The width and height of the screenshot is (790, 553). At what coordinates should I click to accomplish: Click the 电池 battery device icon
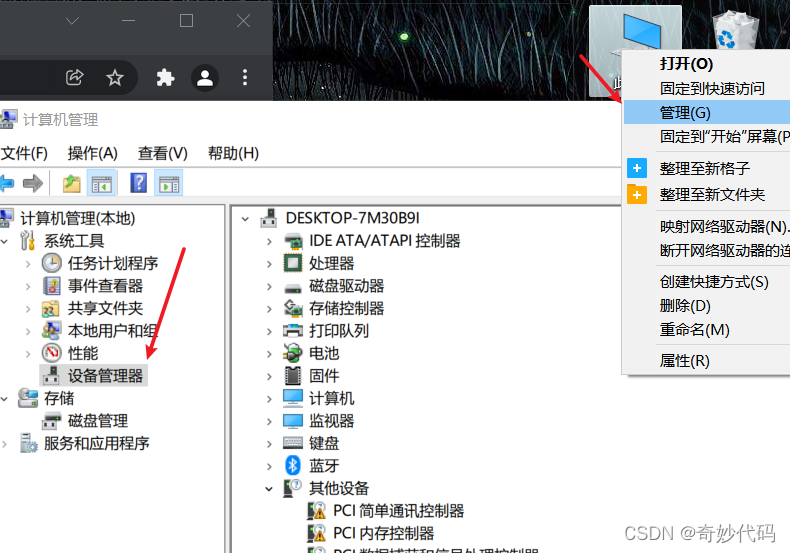[x=293, y=353]
